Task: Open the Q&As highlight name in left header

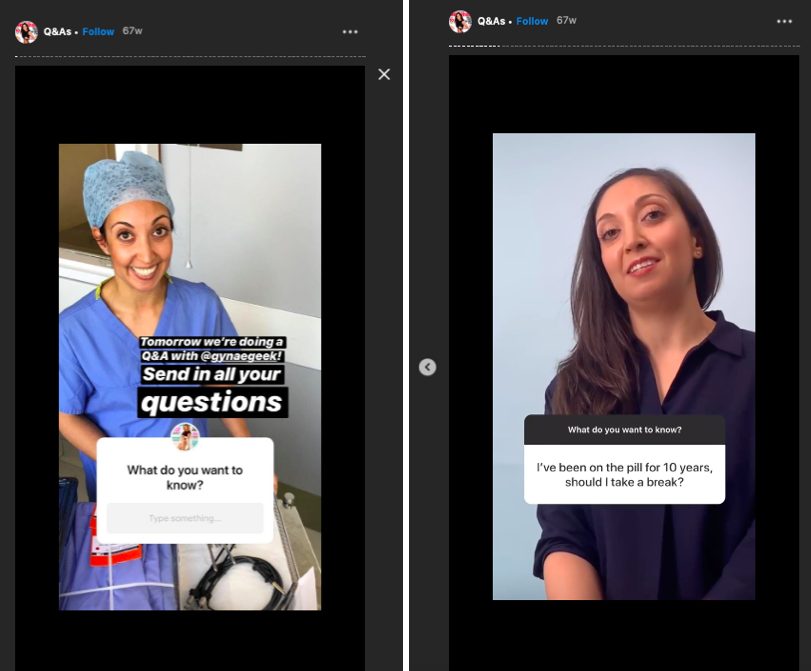Action: click(x=58, y=32)
